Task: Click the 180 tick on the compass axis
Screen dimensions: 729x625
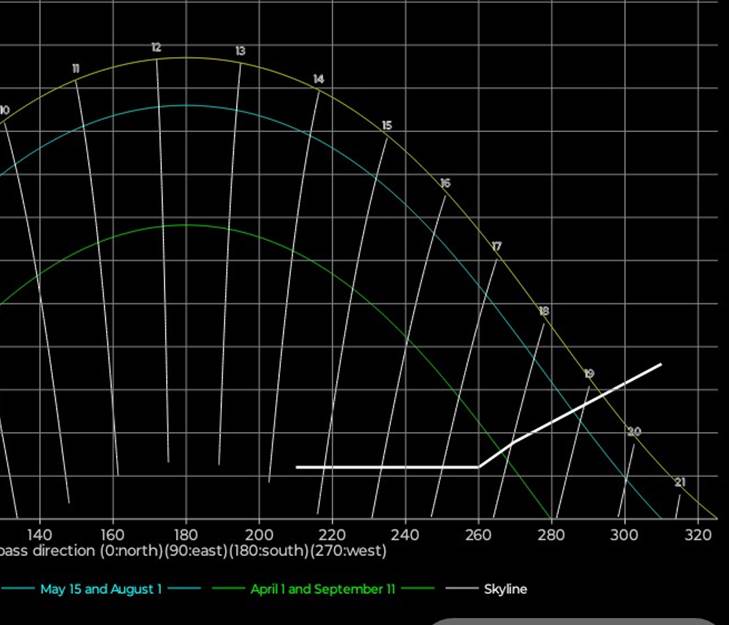Action: [186, 534]
